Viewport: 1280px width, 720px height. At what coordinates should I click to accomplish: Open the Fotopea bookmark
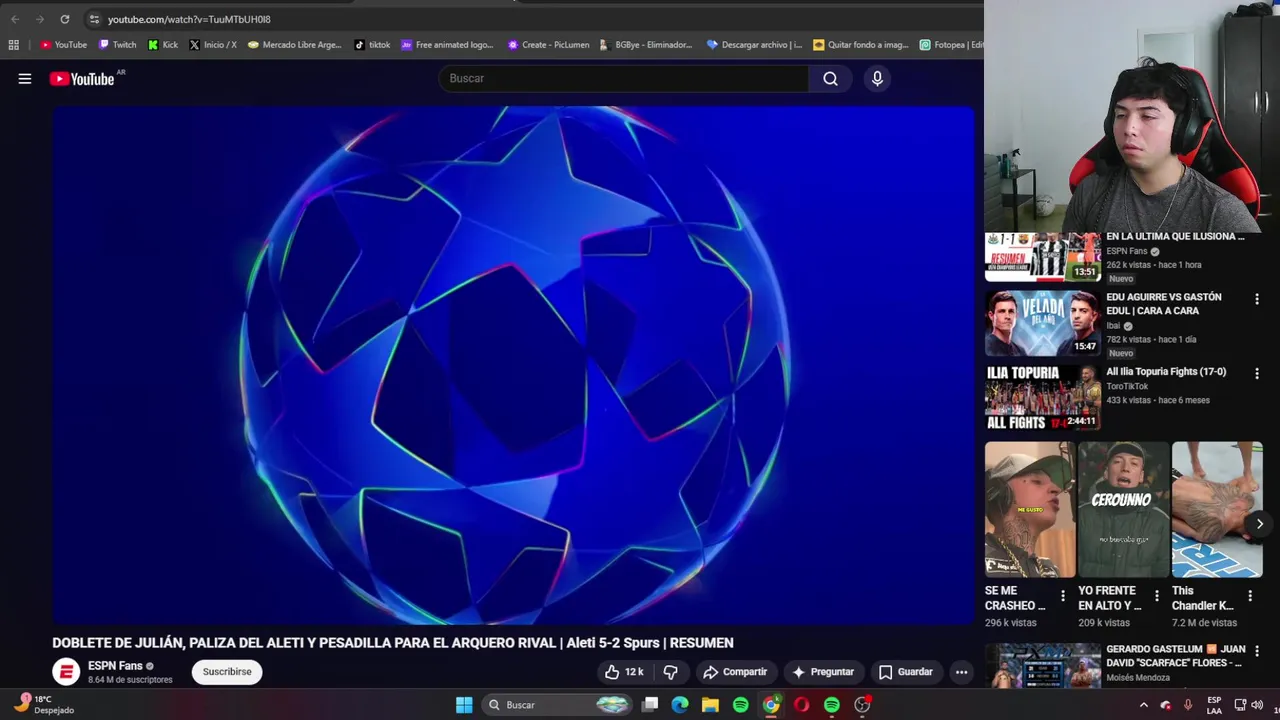(x=951, y=45)
